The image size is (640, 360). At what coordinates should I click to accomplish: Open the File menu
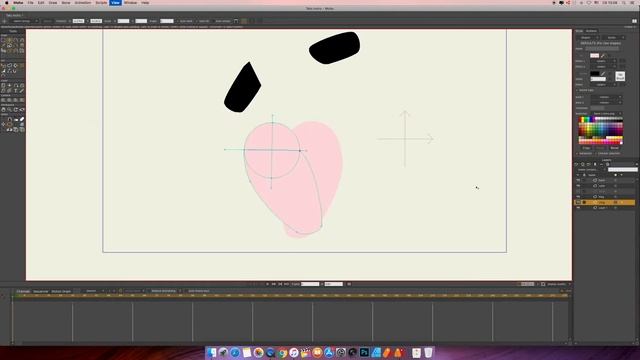point(31,2)
